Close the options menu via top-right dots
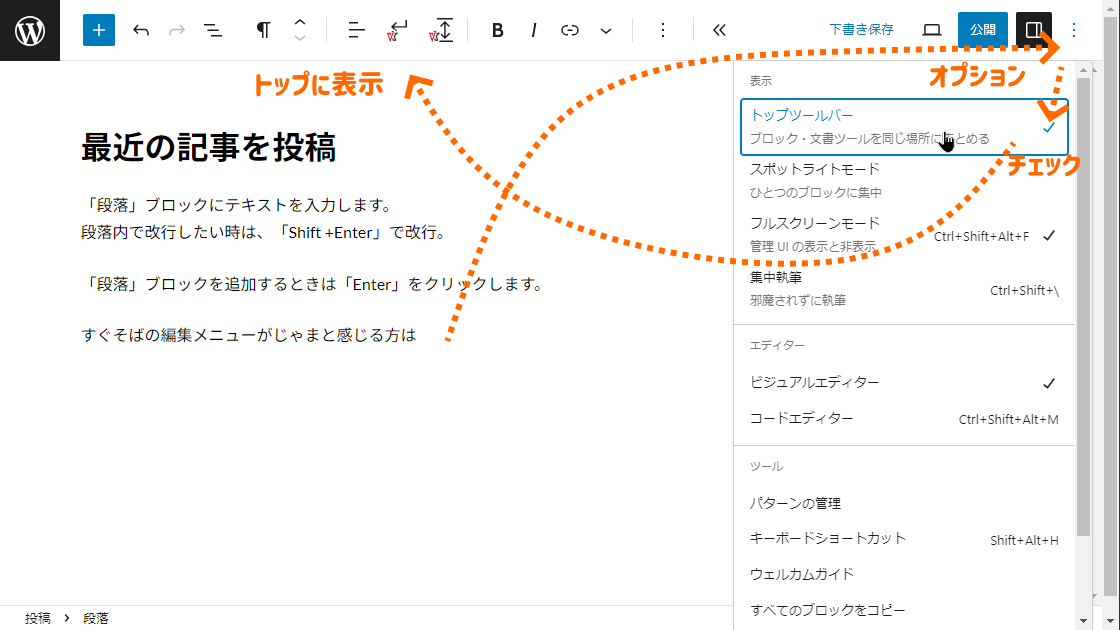The width and height of the screenshot is (1120, 630). coord(1074,30)
